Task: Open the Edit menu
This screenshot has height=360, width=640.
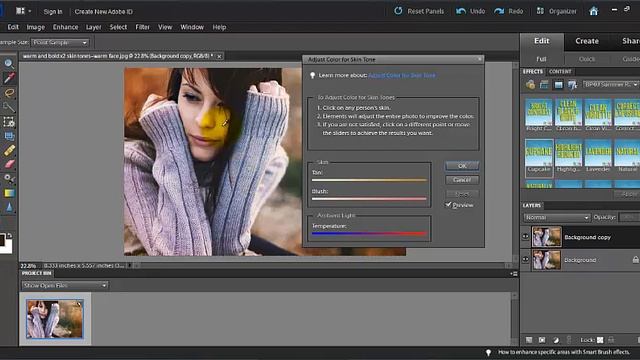Action: pyautogui.click(x=13, y=27)
